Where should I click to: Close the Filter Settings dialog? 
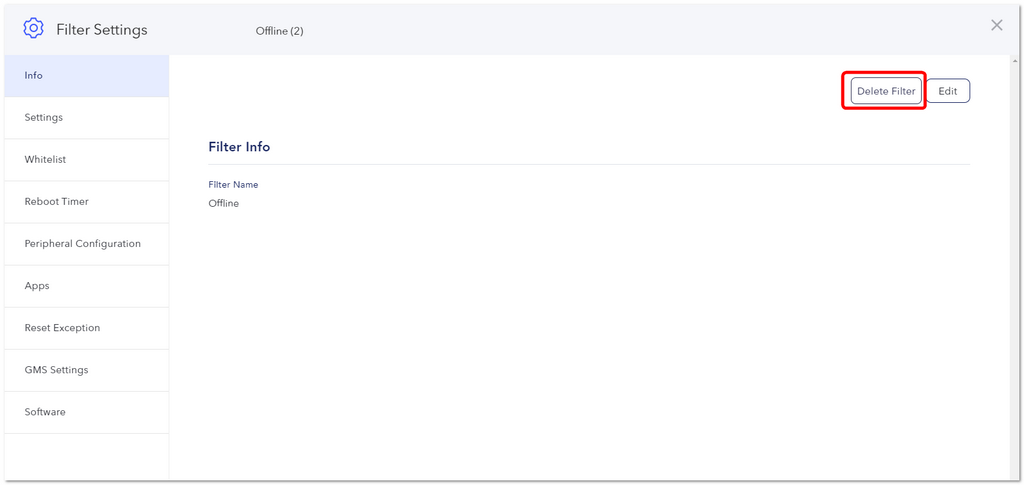click(997, 25)
